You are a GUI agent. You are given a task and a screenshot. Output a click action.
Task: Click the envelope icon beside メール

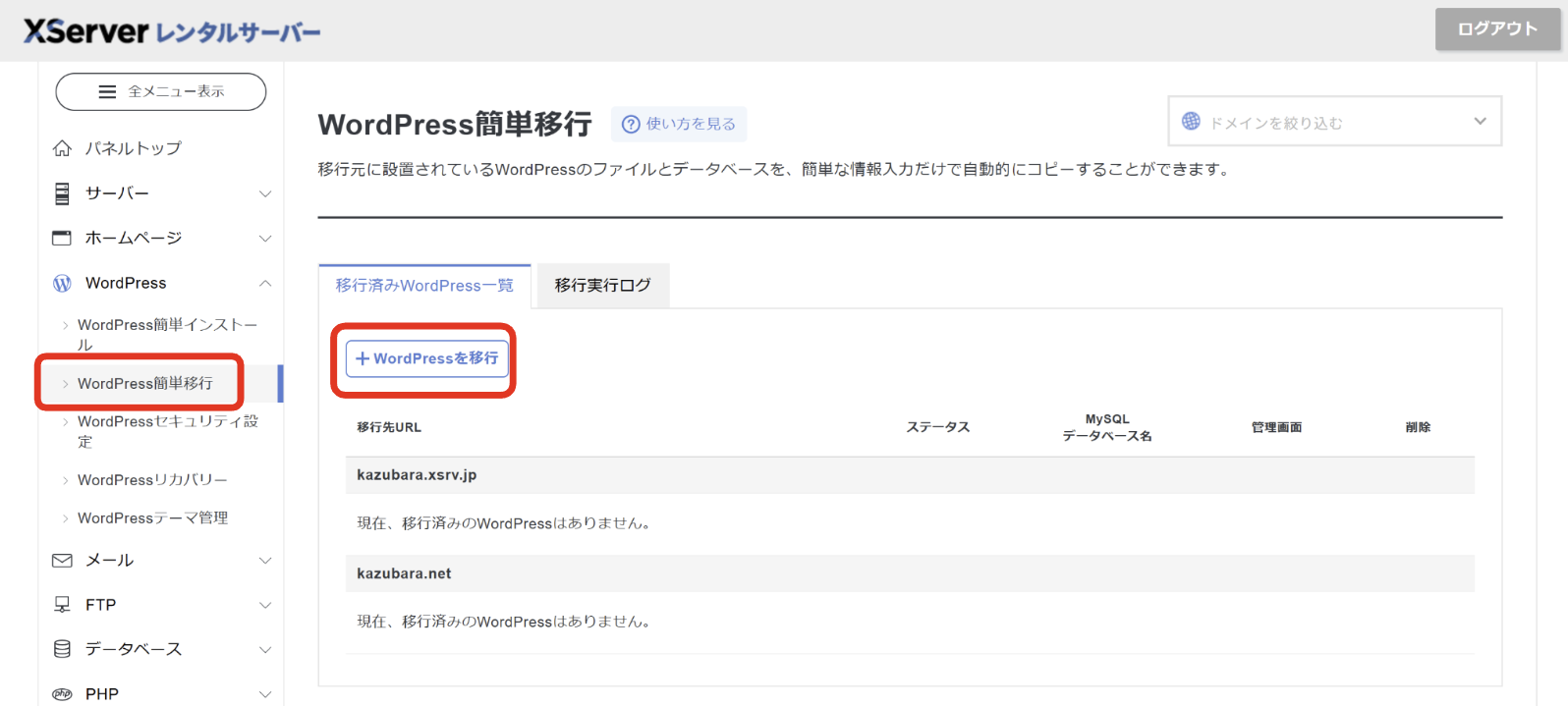pos(62,561)
